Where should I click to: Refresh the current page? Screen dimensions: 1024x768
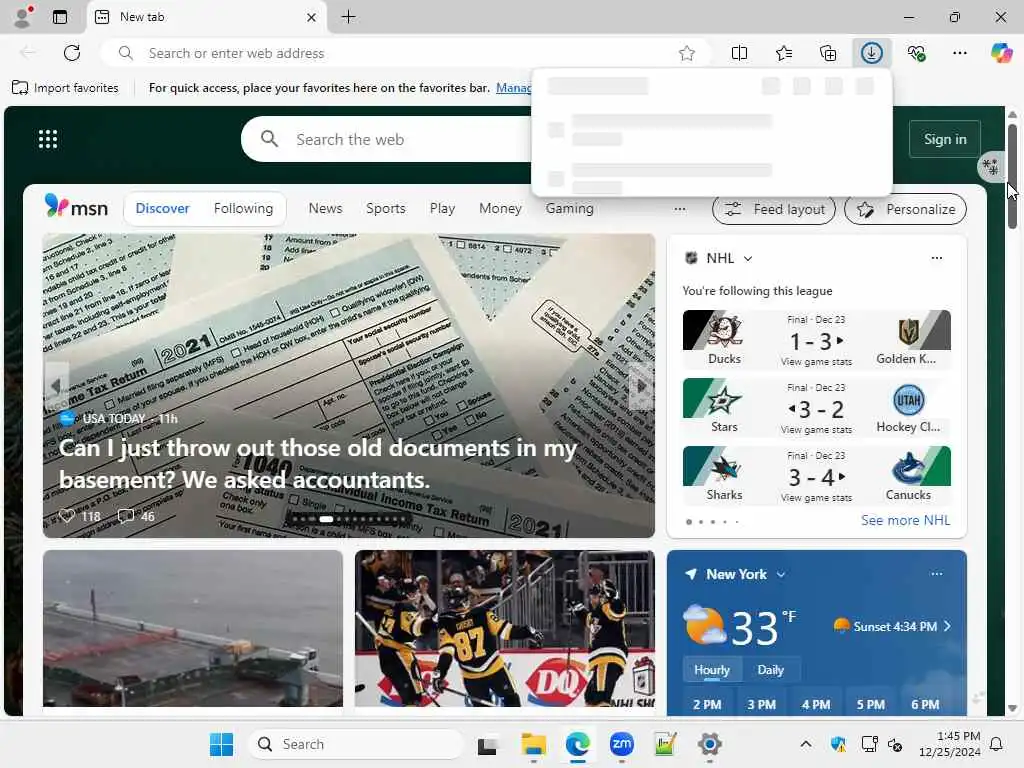72,53
